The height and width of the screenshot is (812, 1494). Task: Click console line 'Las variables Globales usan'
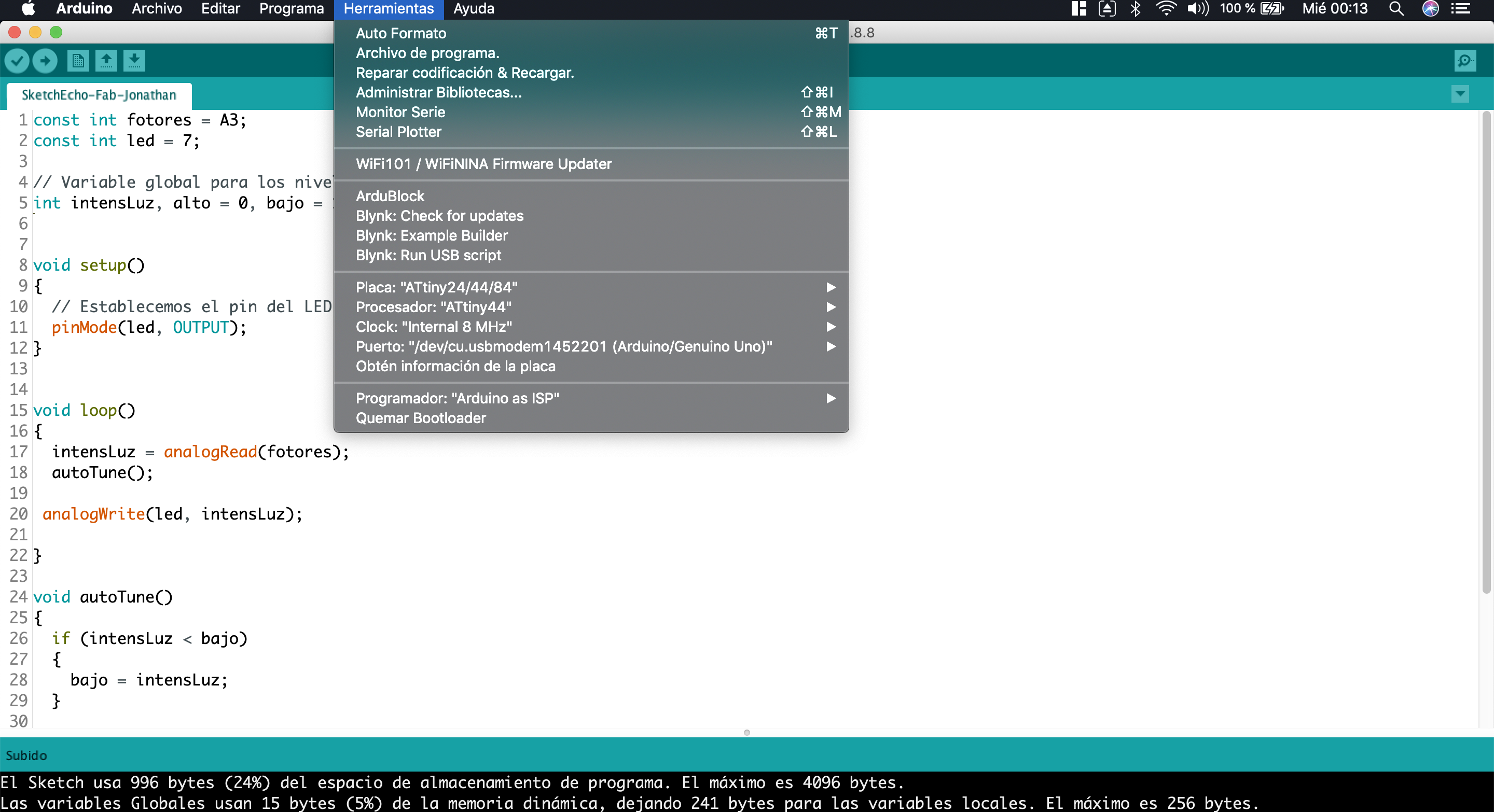click(629, 803)
